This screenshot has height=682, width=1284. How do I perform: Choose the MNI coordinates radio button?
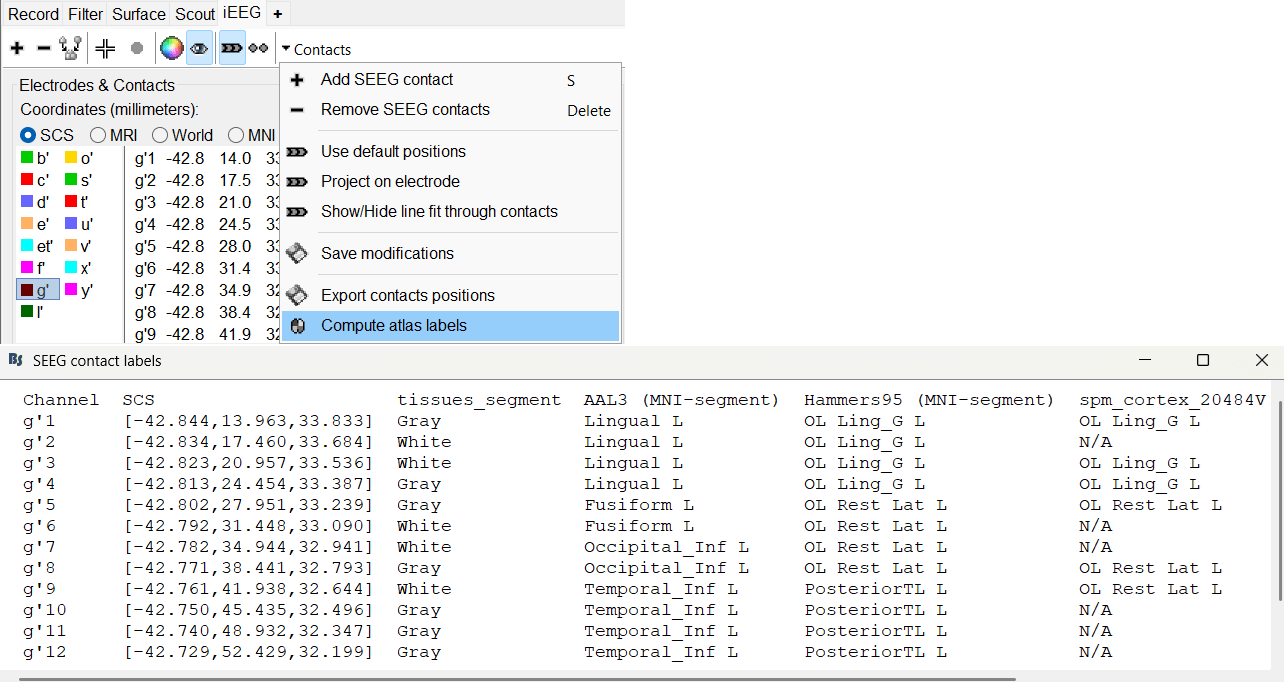pyautogui.click(x=236, y=135)
